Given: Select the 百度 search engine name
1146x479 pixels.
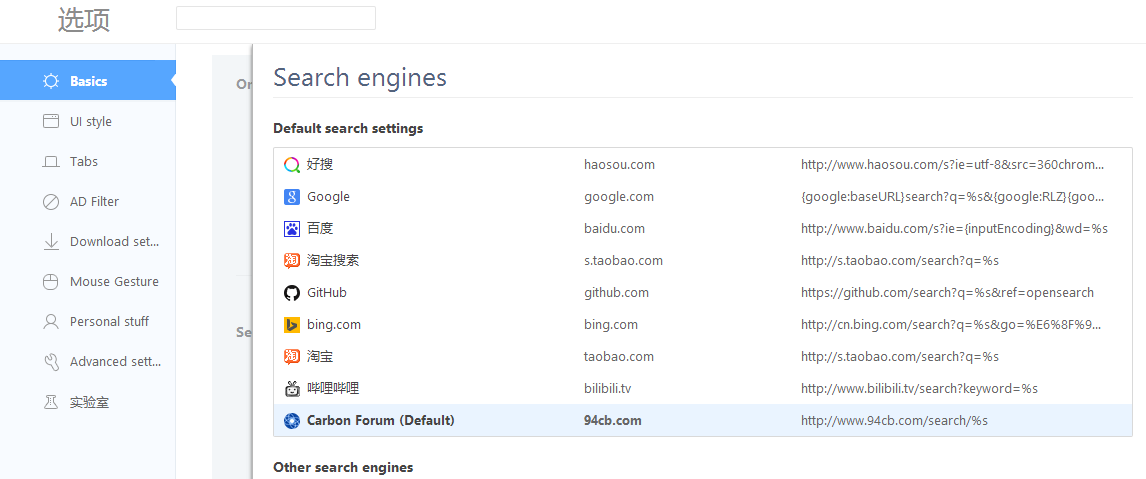Looking at the screenshot, I should [x=320, y=229].
